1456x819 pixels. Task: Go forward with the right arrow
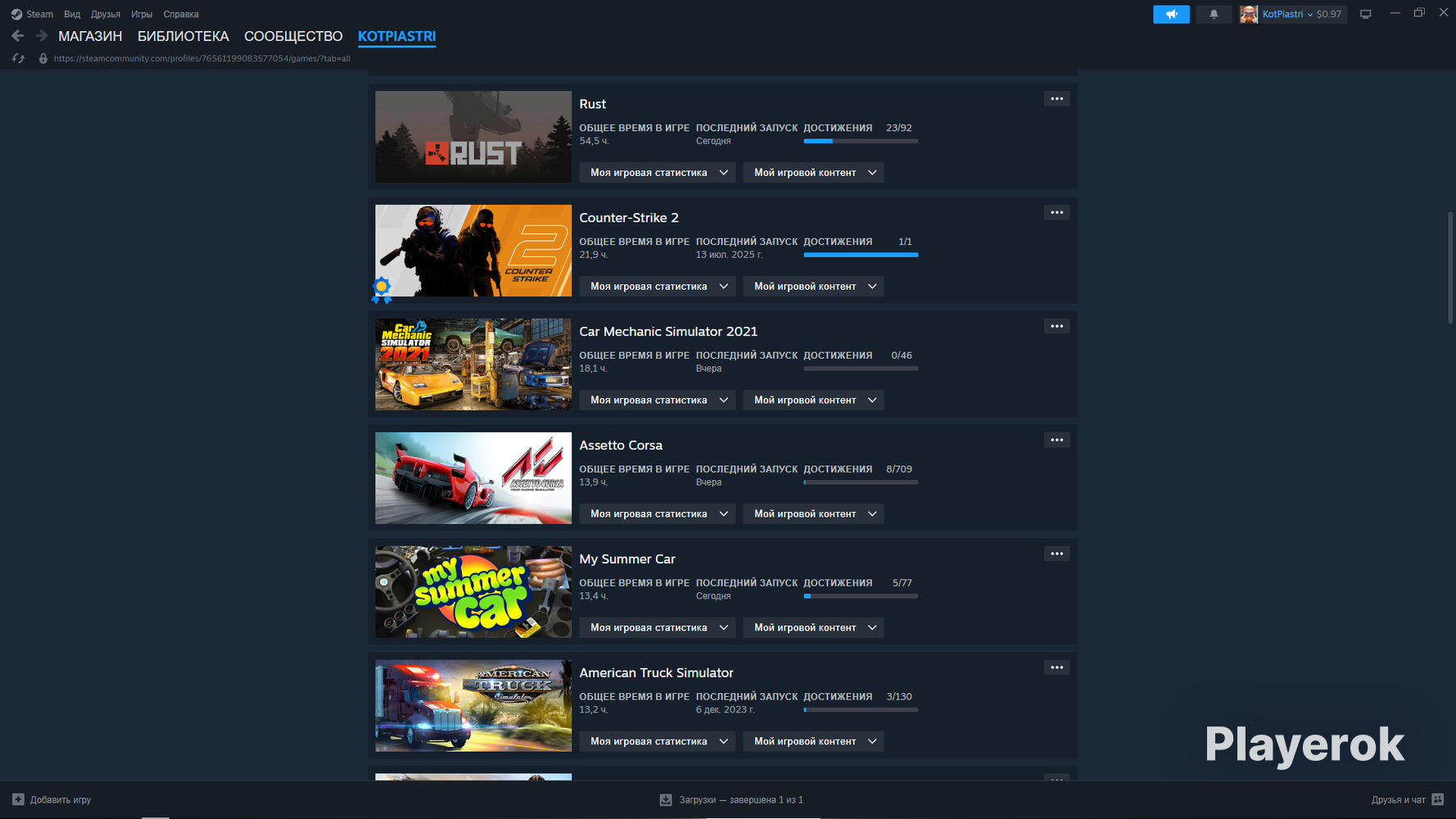42,36
